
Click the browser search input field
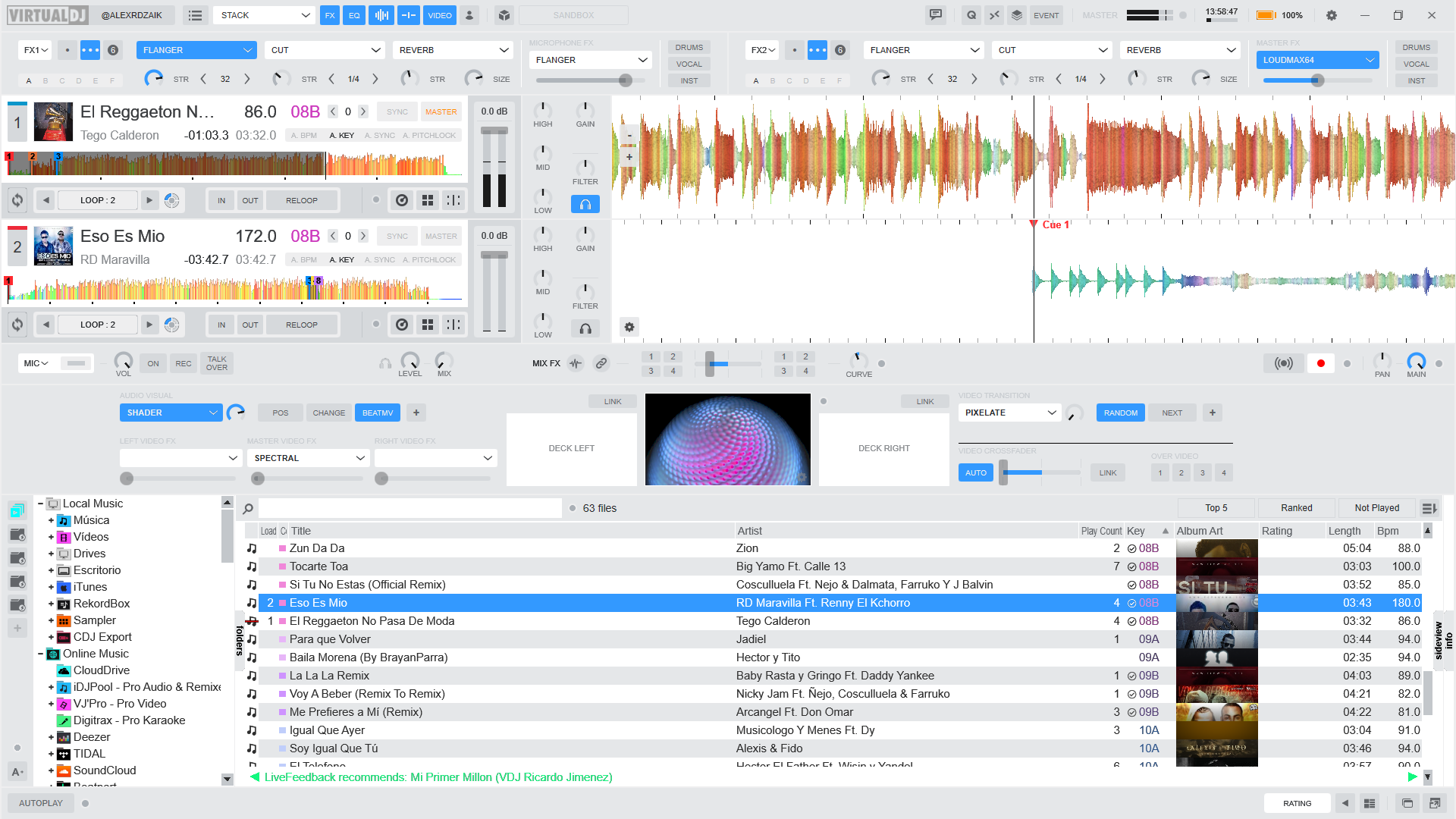pos(410,508)
